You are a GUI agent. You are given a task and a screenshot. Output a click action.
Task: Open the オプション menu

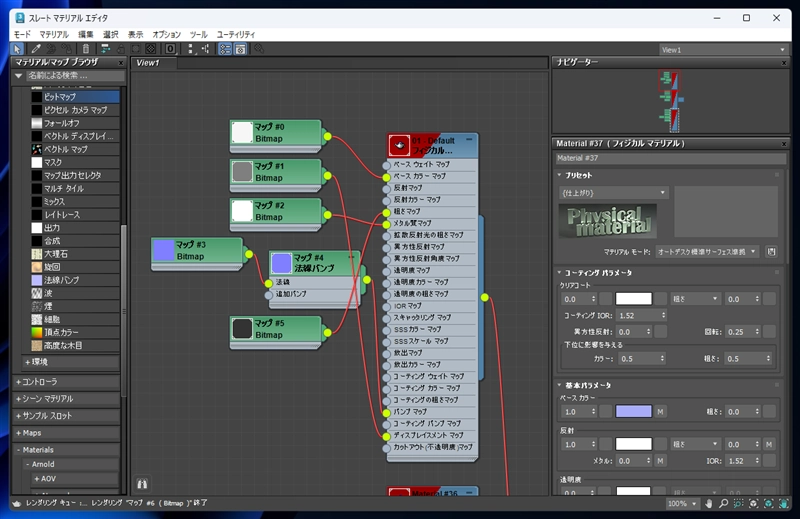click(166, 34)
